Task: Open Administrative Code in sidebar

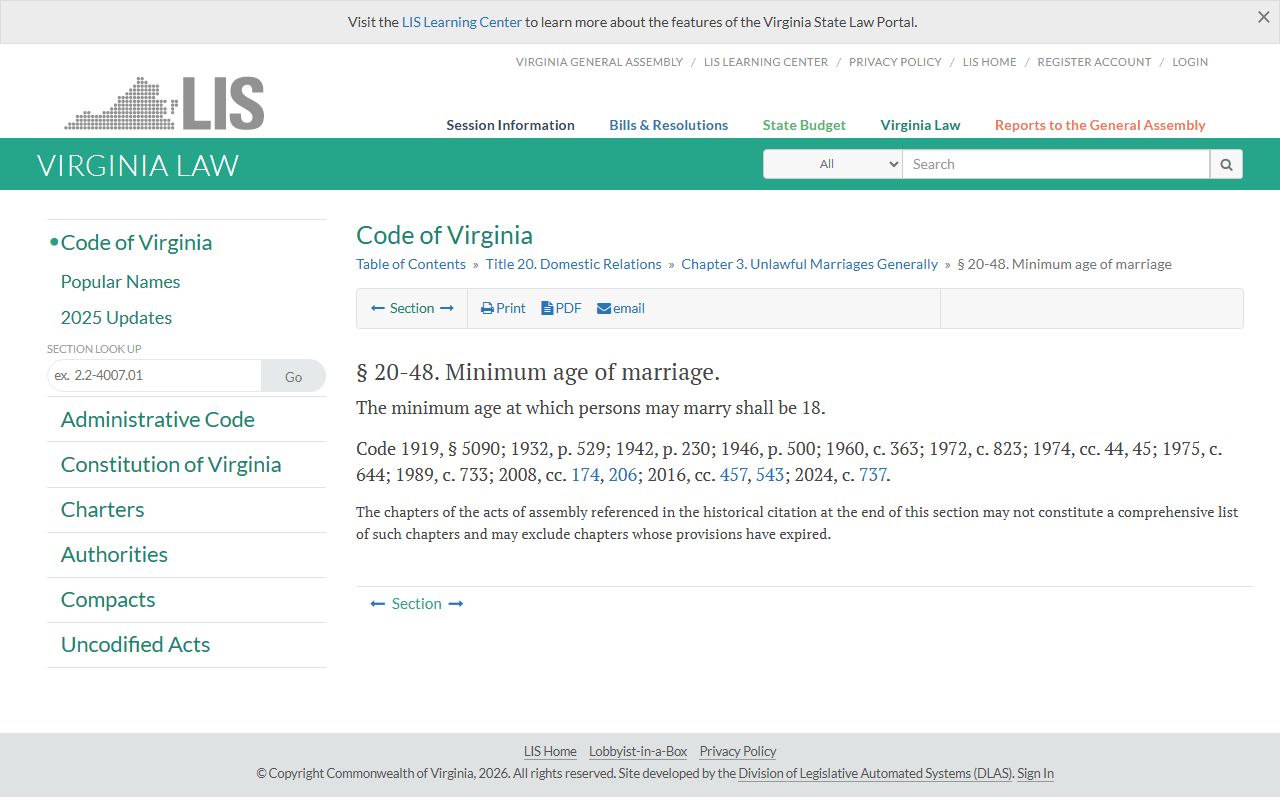Action: coord(158,420)
